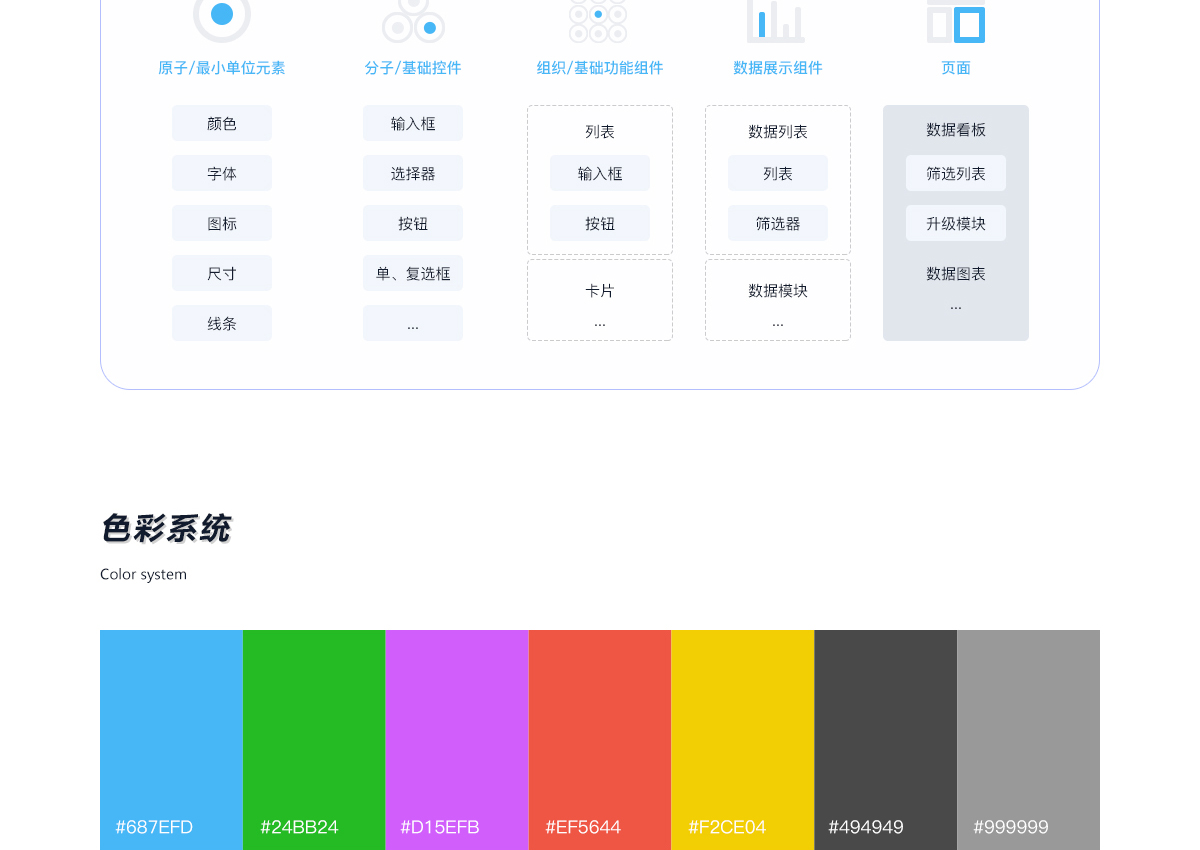Image resolution: width=1200 pixels, height=850 pixels.
Task: Click the 数据列表 title
Action: (778, 131)
